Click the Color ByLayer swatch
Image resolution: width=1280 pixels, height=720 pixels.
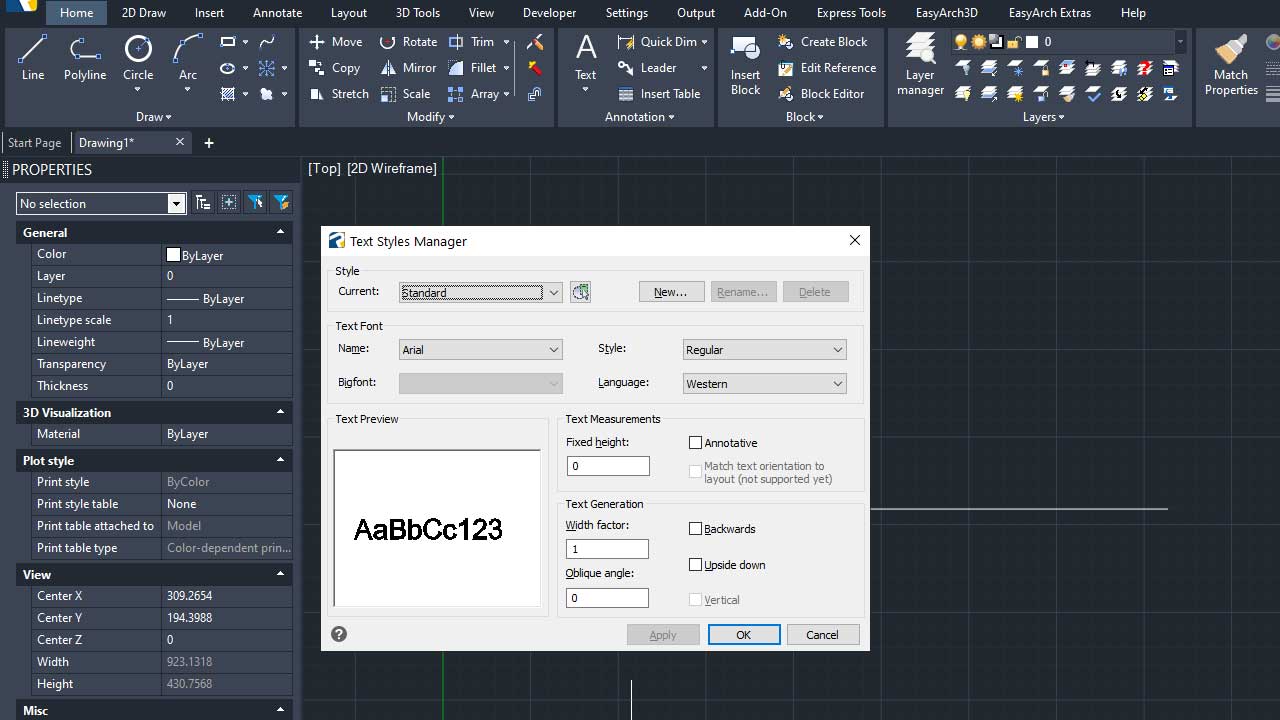coord(174,255)
